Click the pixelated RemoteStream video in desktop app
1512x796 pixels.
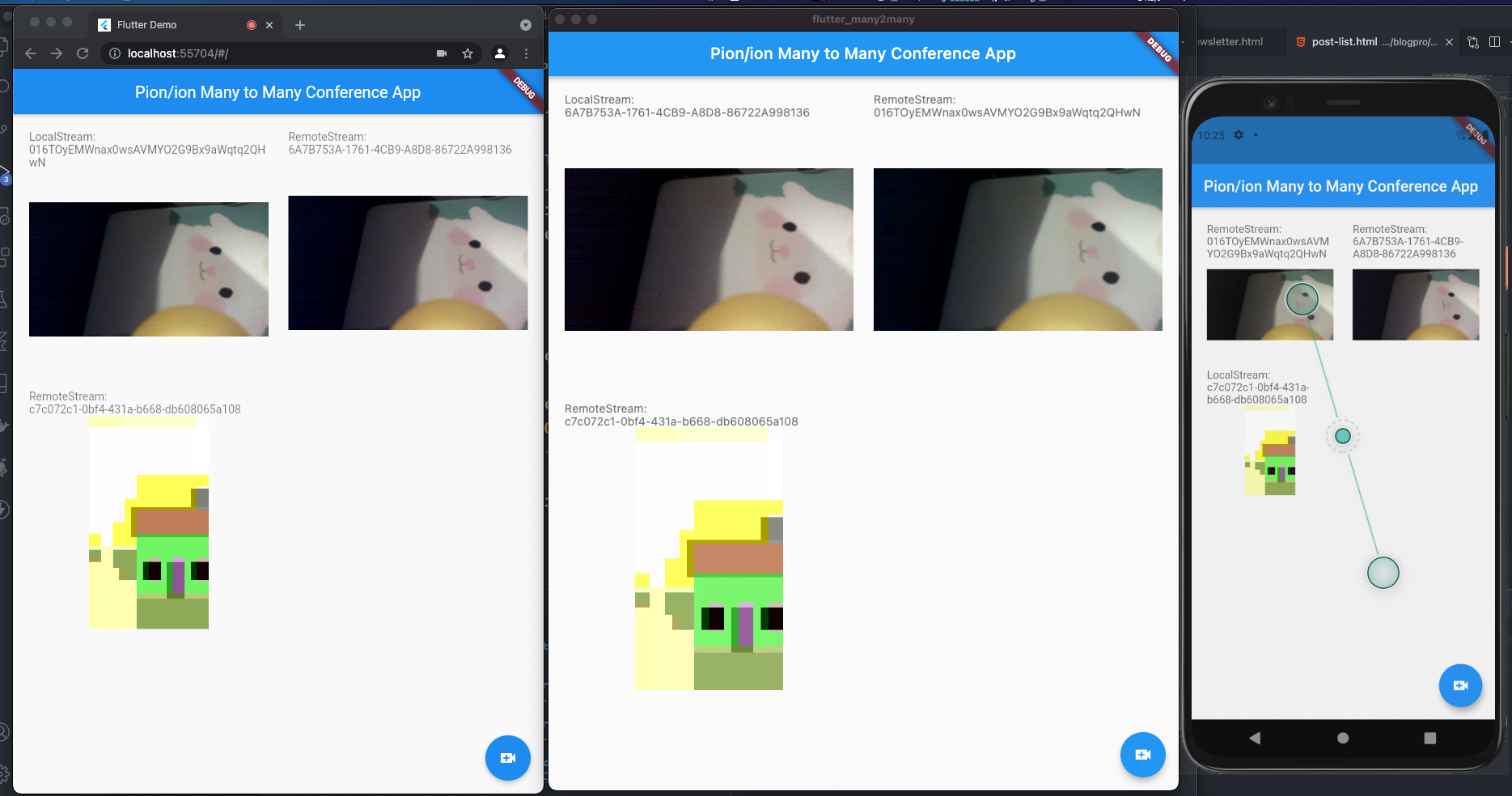coord(709,560)
